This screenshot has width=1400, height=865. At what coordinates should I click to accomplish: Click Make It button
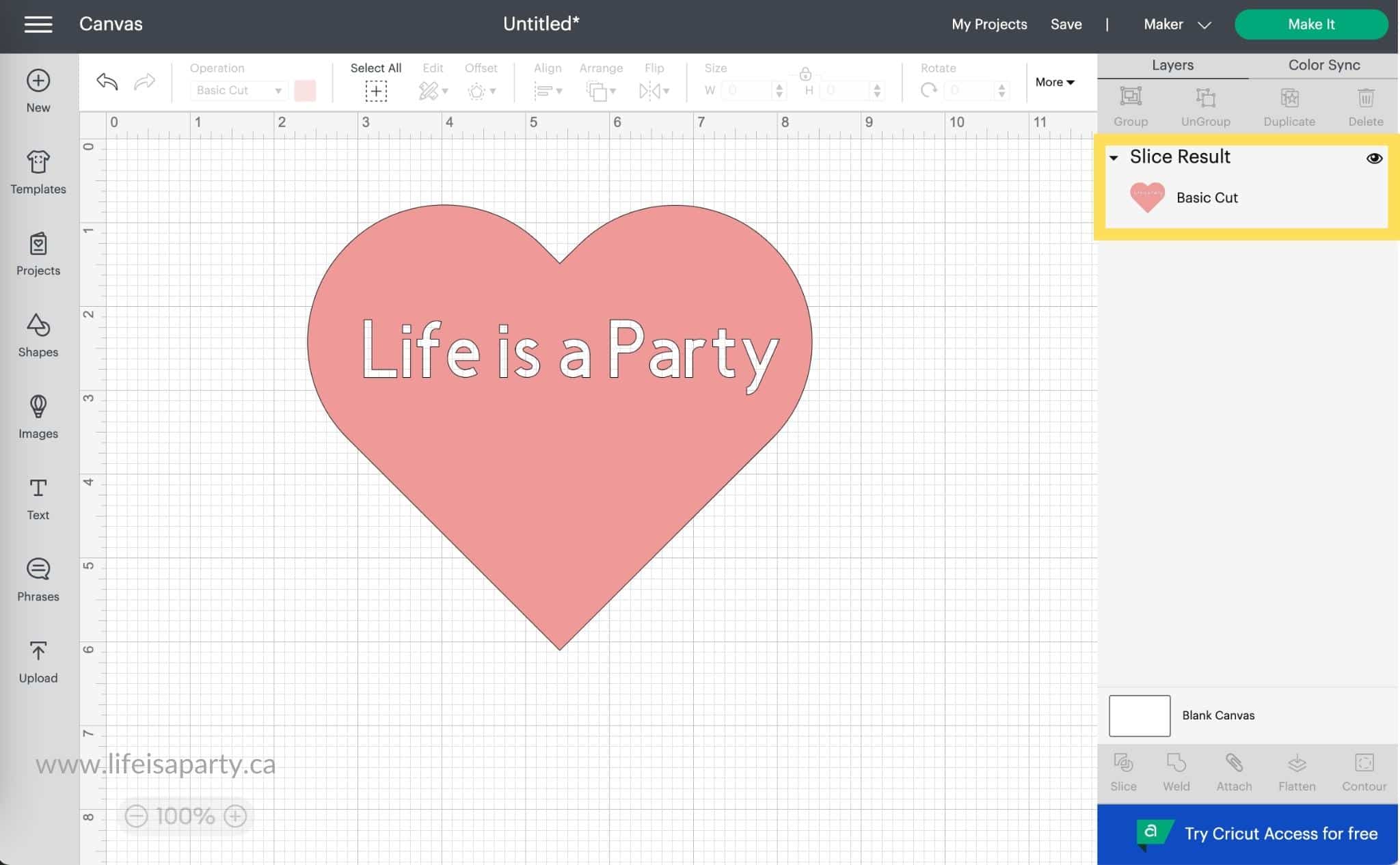(1312, 24)
